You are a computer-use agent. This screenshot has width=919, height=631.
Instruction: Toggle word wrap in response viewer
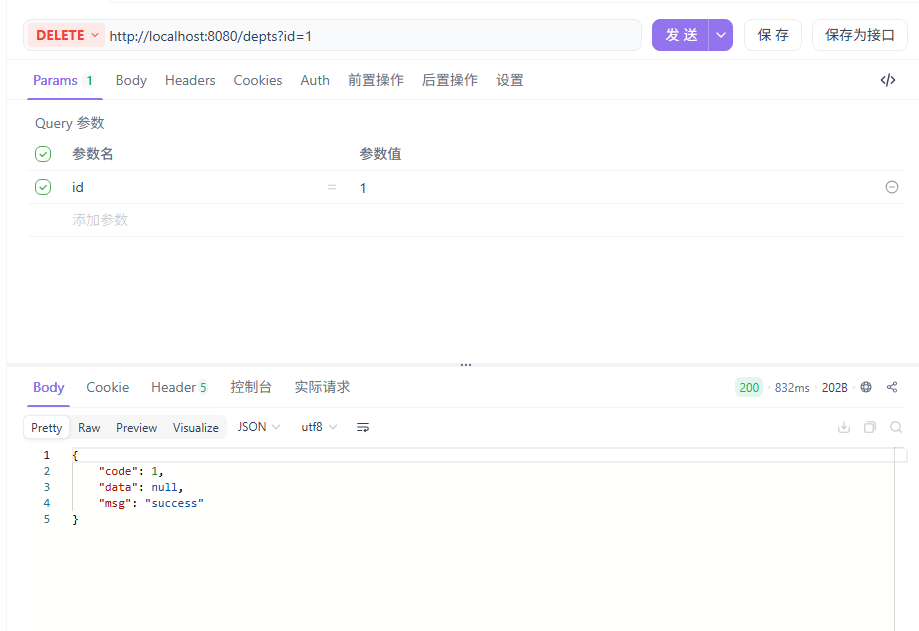tap(363, 427)
